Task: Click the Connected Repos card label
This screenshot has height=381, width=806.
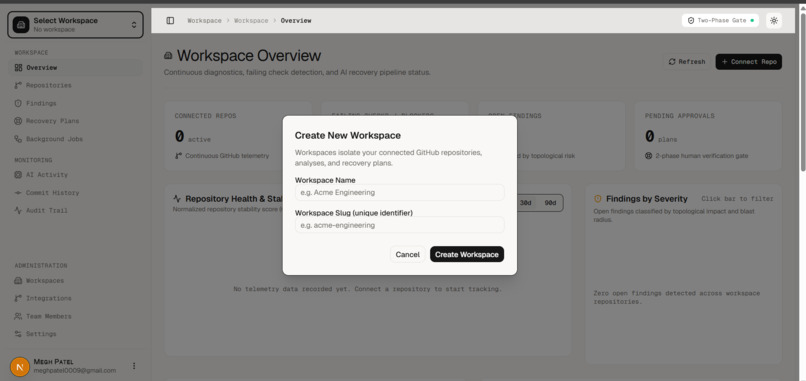Action: [205, 116]
